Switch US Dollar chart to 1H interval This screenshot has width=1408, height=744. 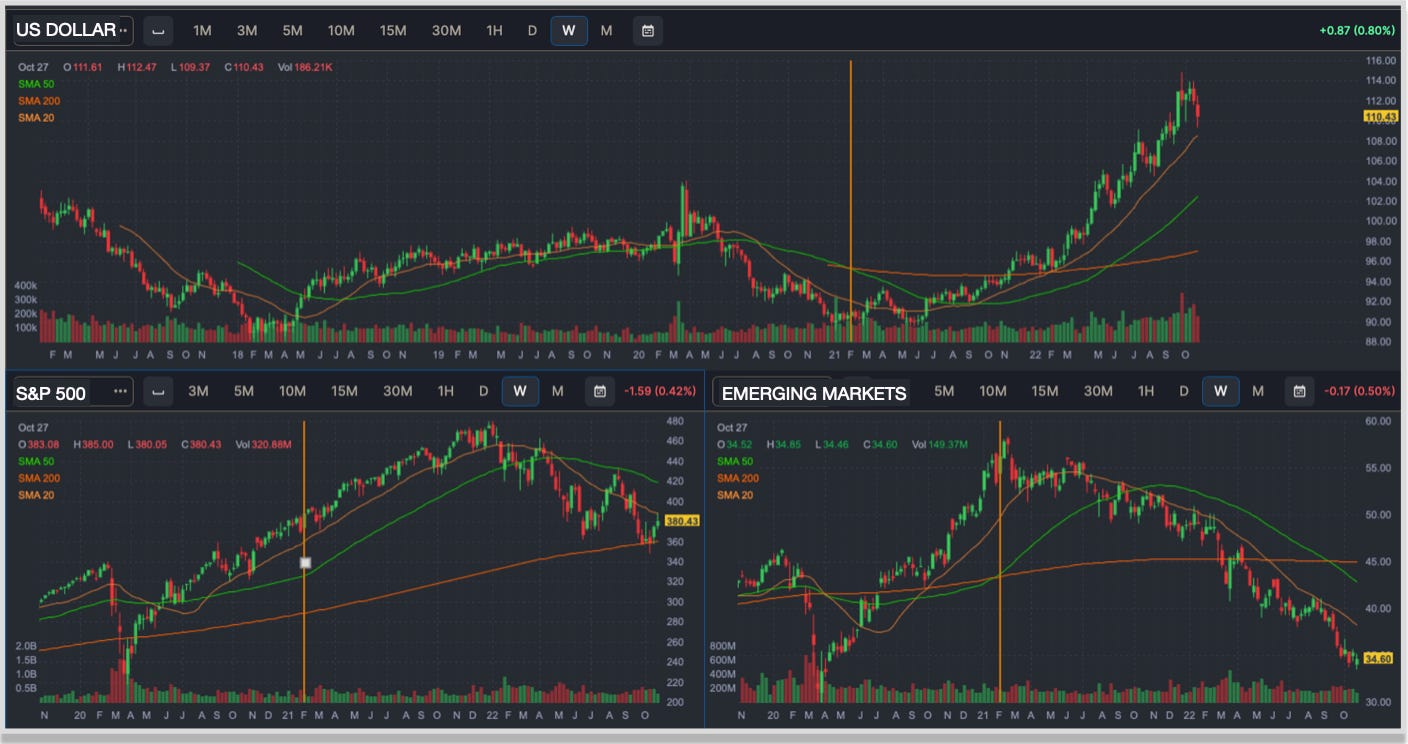(x=494, y=31)
